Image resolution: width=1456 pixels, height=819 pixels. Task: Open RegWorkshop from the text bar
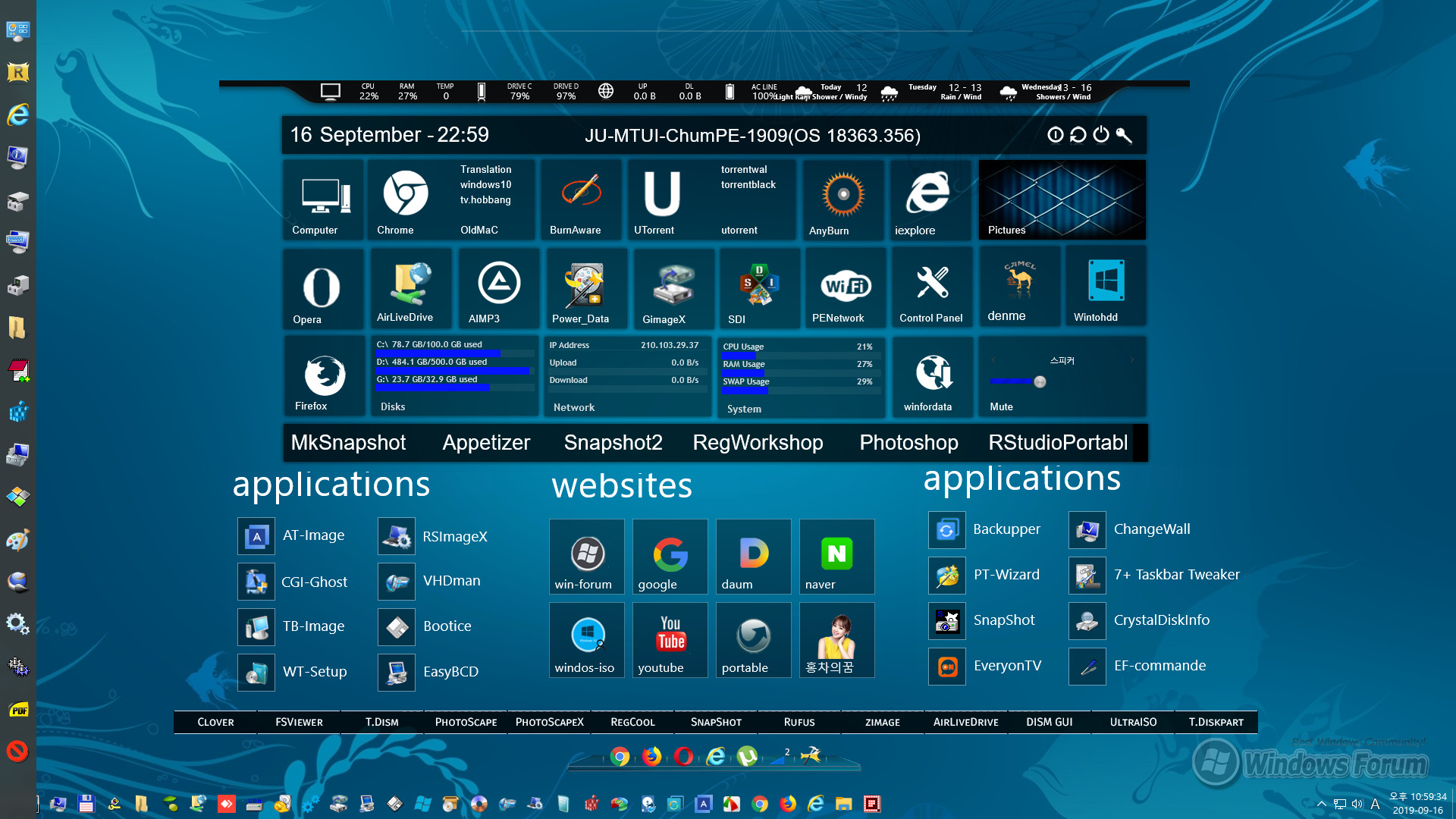coord(758,443)
